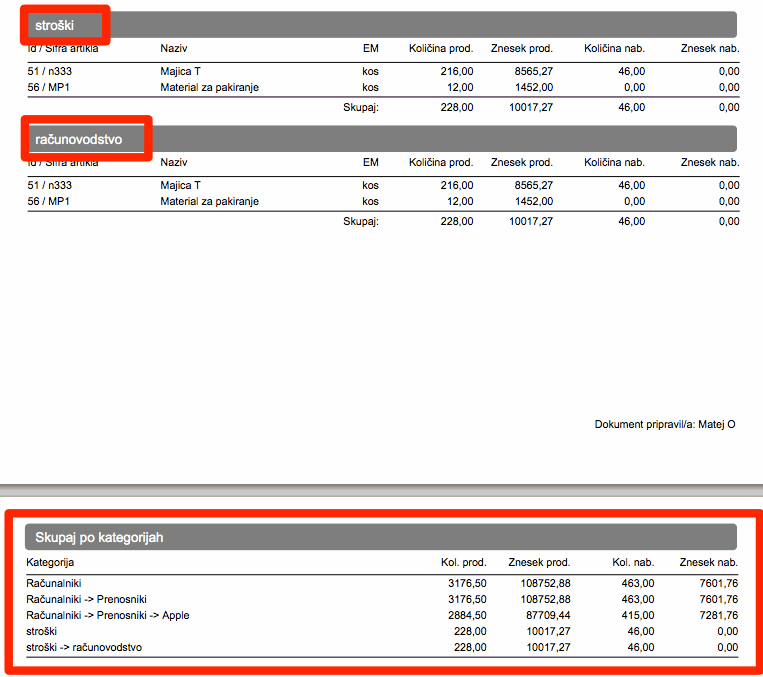Image resolution: width=763 pixels, height=677 pixels.
Task: Click the value '87709,44' in Apple row
Action: pyautogui.click(x=548, y=615)
